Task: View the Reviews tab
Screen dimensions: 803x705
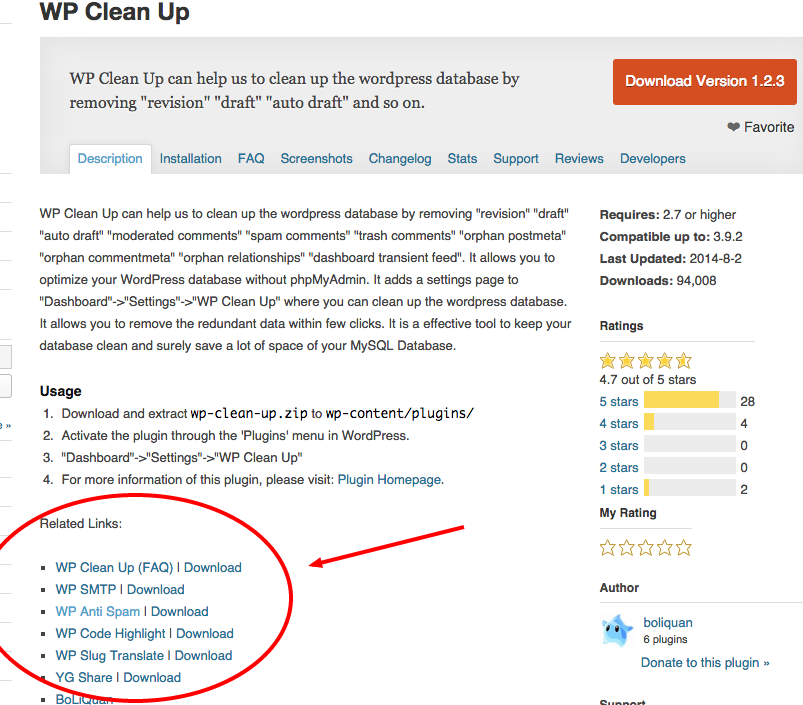Action: 579,159
